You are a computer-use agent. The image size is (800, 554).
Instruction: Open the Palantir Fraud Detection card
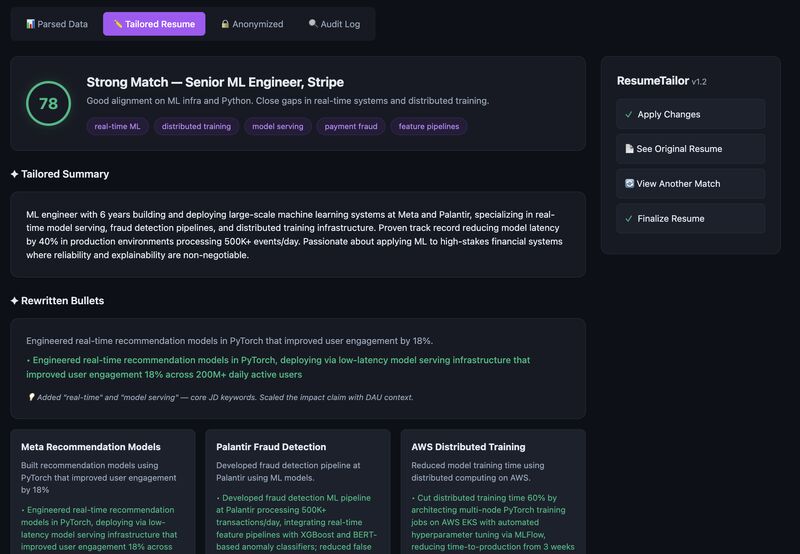pyautogui.click(x=297, y=490)
